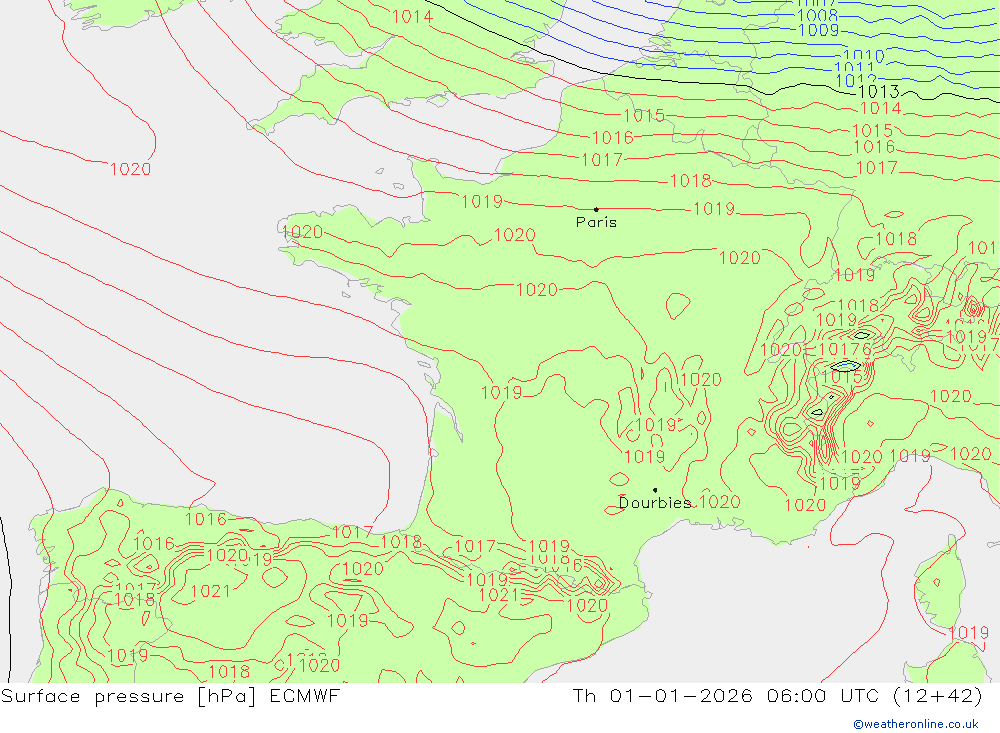The height and width of the screenshot is (733, 1000).
Task: Click the 1021 label in northwest Spain
Action: click(210, 591)
